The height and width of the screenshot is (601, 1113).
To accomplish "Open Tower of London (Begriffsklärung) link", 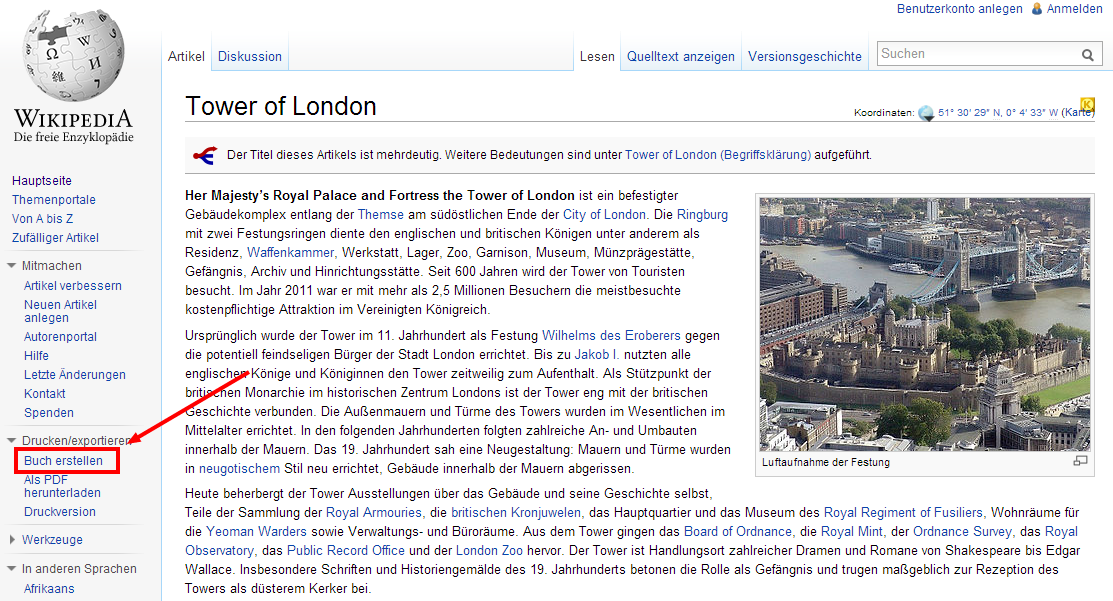I will pos(718,155).
